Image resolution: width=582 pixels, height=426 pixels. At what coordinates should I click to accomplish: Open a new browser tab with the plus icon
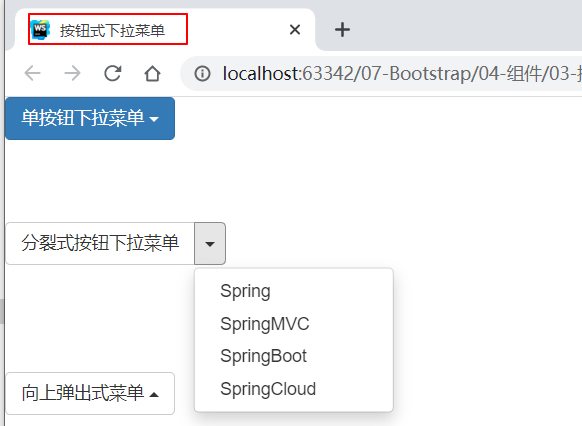(342, 30)
